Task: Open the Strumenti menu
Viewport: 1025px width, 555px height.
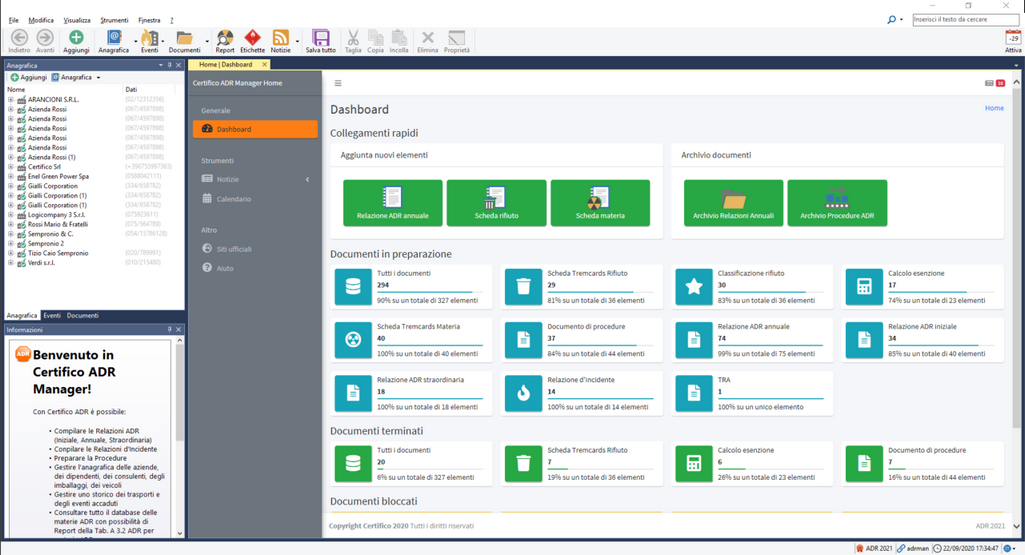Action: [x=114, y=20]
